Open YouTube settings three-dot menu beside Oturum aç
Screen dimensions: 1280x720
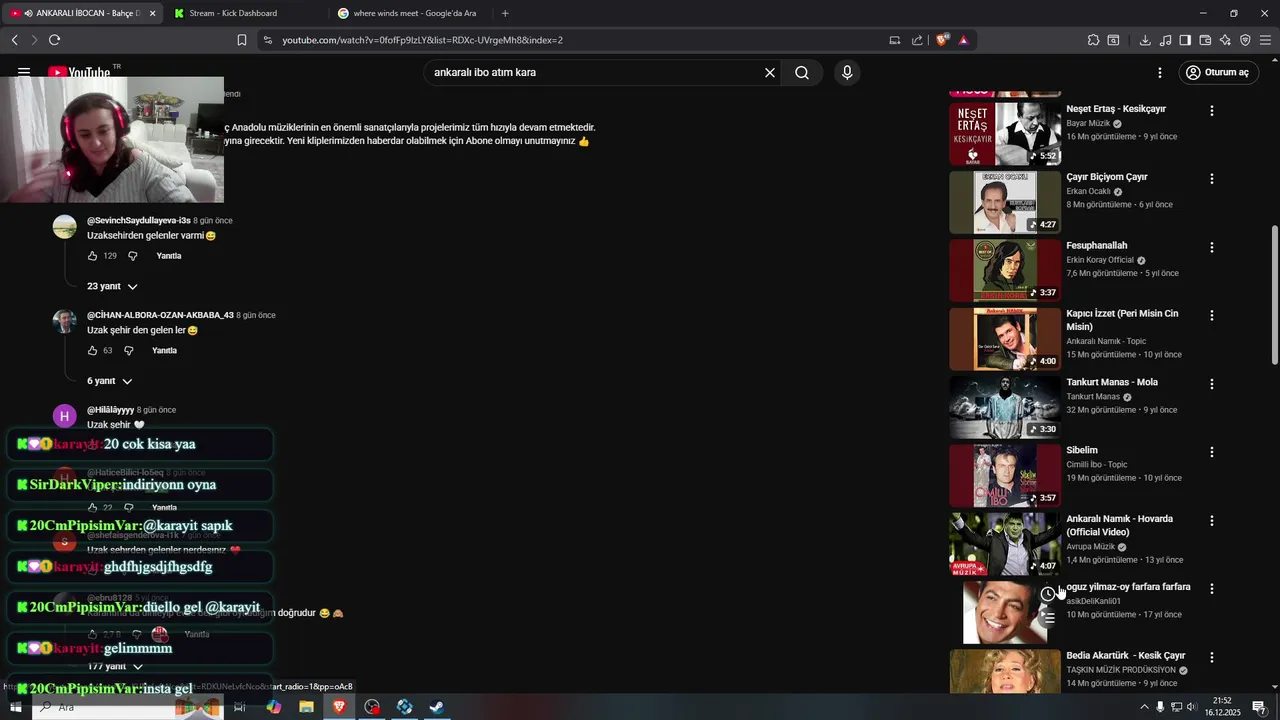(1160, 73)
